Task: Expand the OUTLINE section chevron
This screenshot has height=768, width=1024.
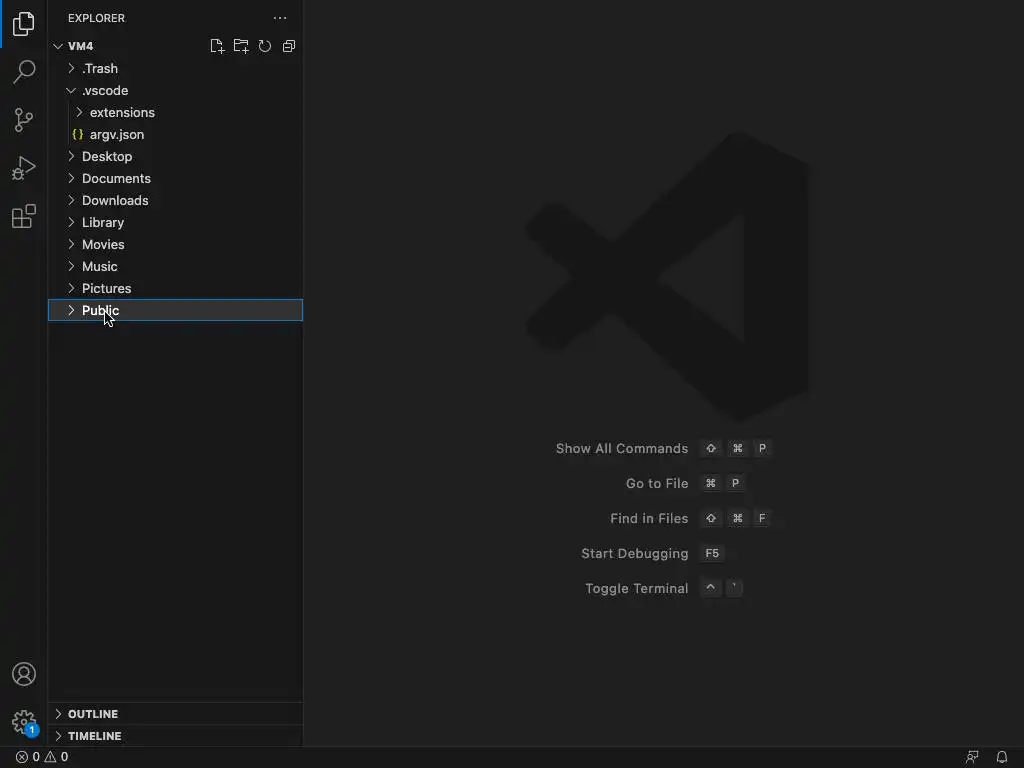Action: [x=58, y=714]
